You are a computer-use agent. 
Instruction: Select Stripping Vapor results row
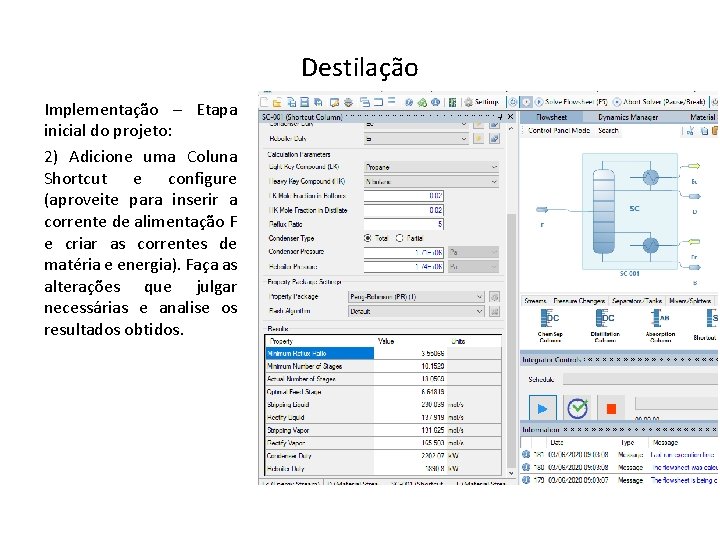[x=383, y=431]
